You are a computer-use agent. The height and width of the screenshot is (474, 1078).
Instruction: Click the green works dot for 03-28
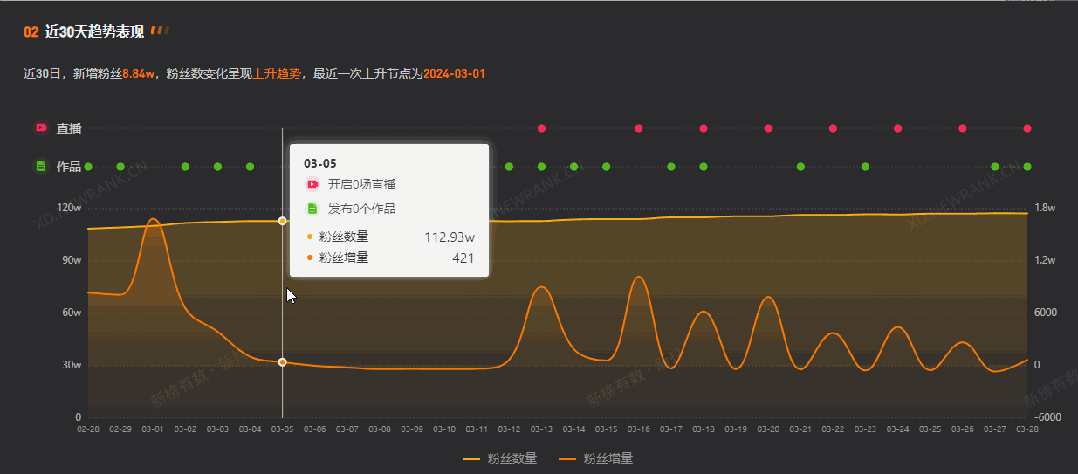(1027, 166)
